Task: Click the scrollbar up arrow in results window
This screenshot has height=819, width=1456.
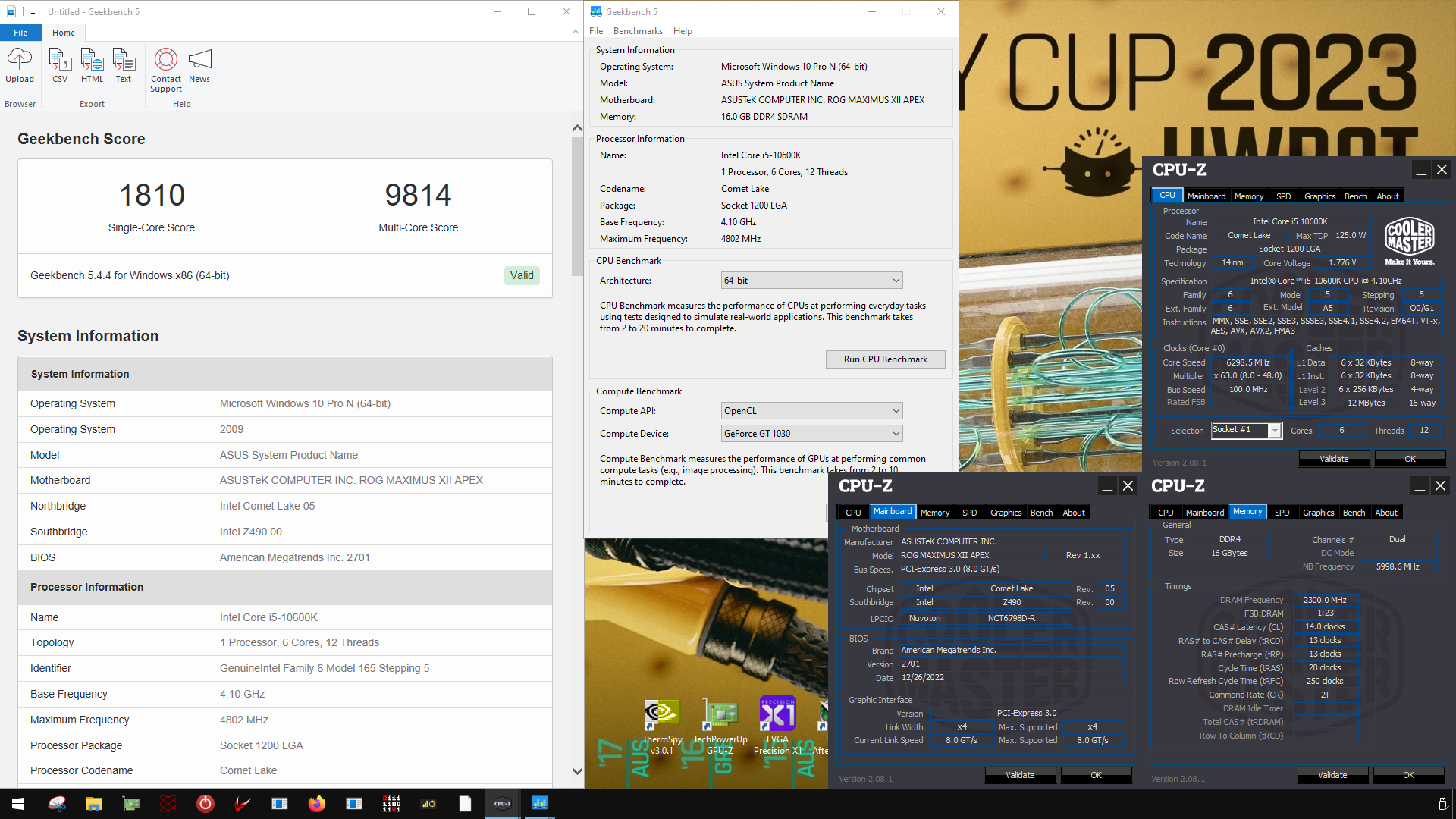Action: point(577,128)
